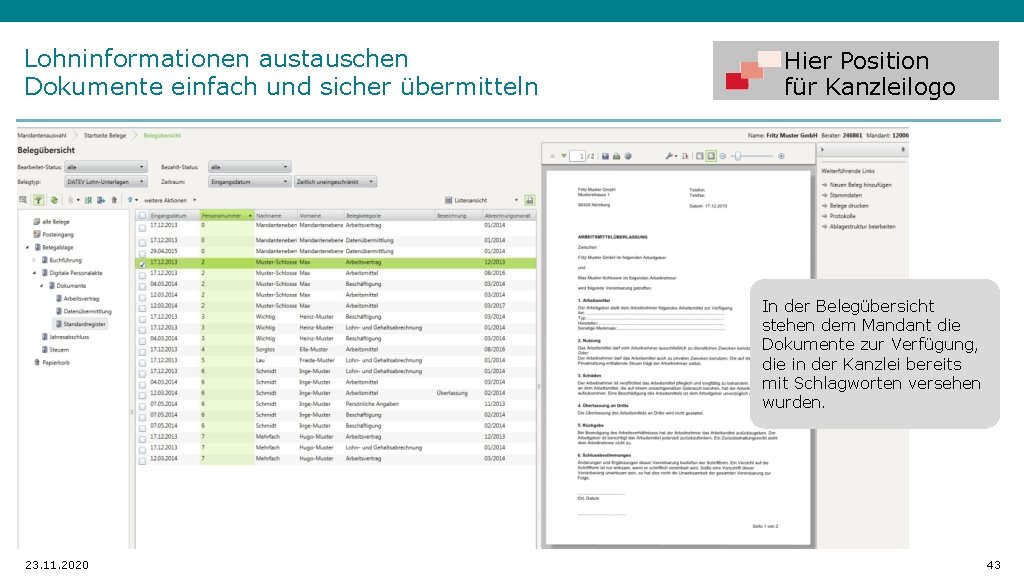Screen dimensions: 1024x576
Task: Select Datenübermittlung folder in tree
Action: point(84,312)
